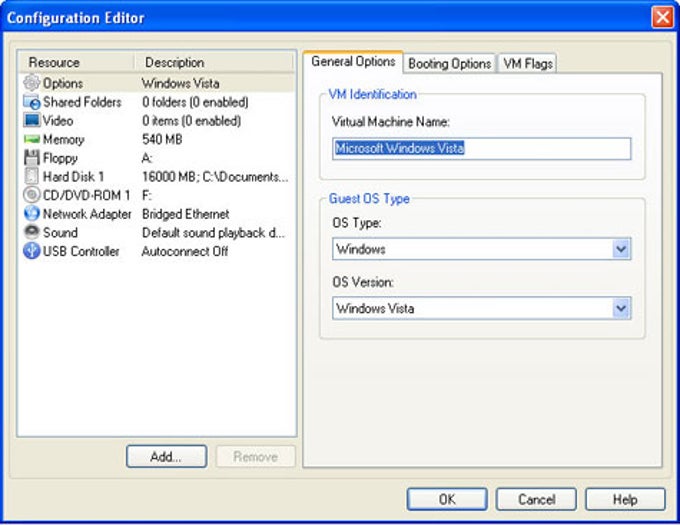Click the Virtual Machine Name input field
Viewport: 680px width, 525px height.
point(481,148)
